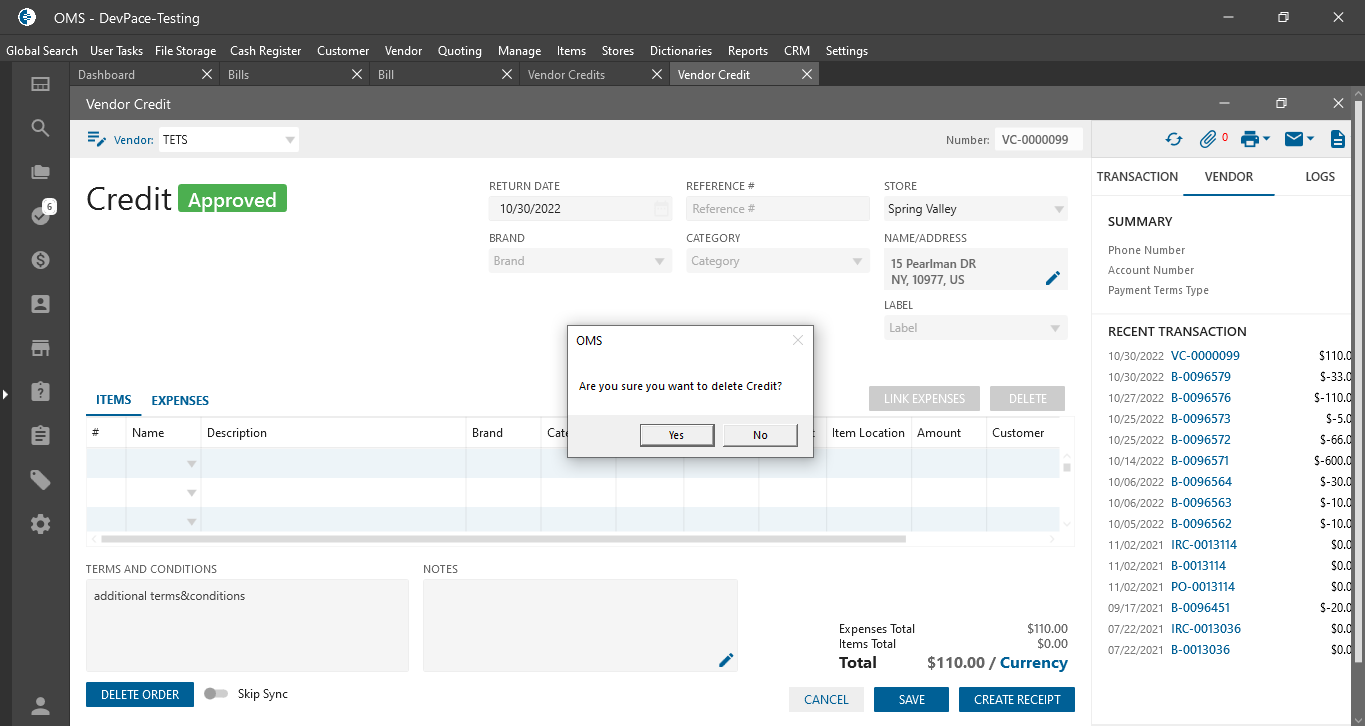This screenshot has width=1365, height=726.
Task: Click the email envelope icon
Action: (x=1294, y=139)
